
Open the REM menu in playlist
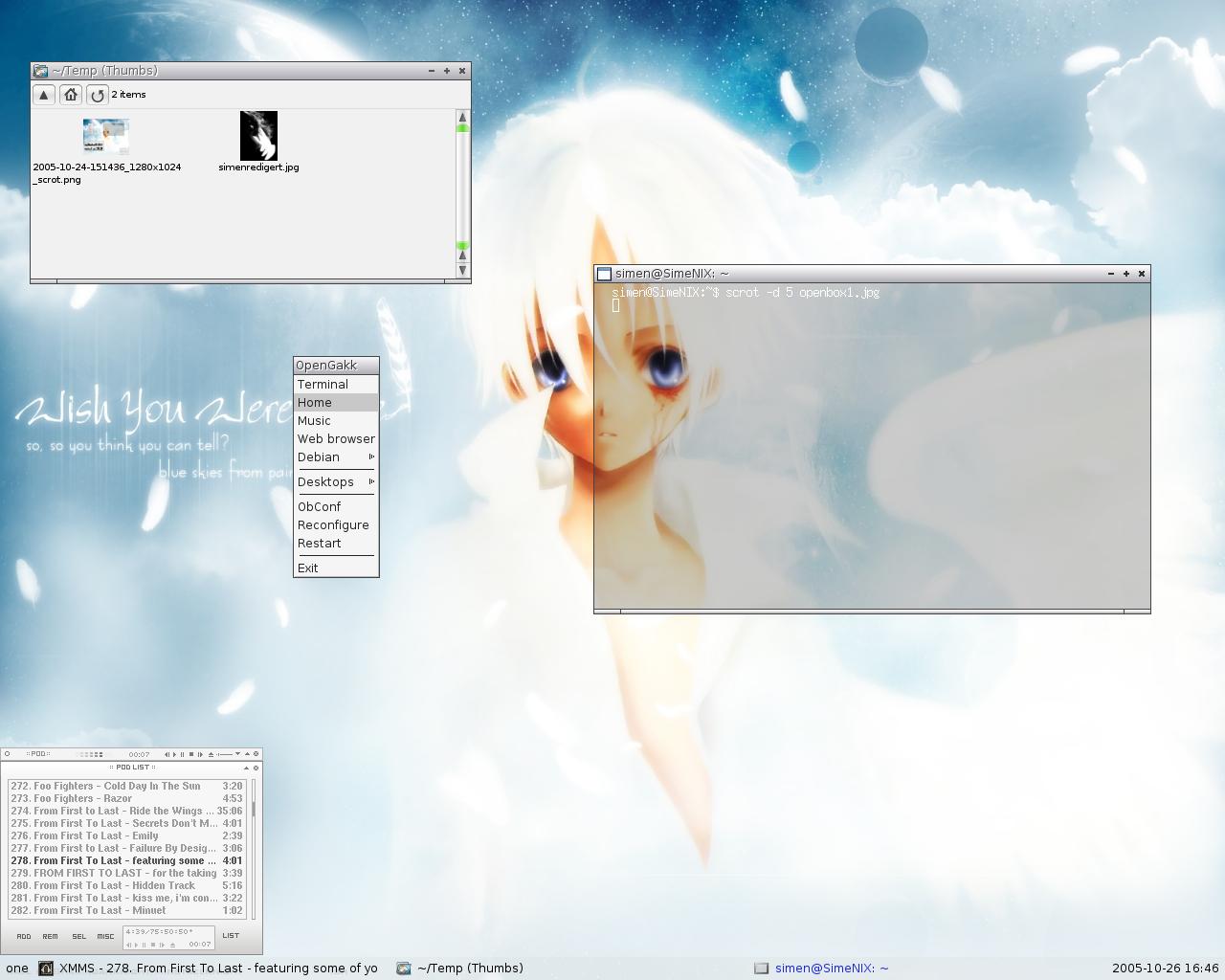tap(50, 936)
